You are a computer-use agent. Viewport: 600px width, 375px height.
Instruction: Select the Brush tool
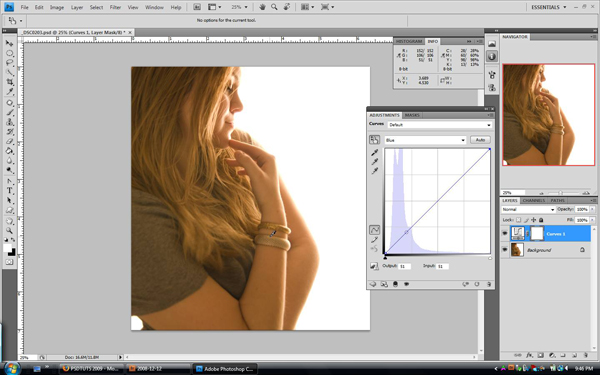click(x=10, y=112)
